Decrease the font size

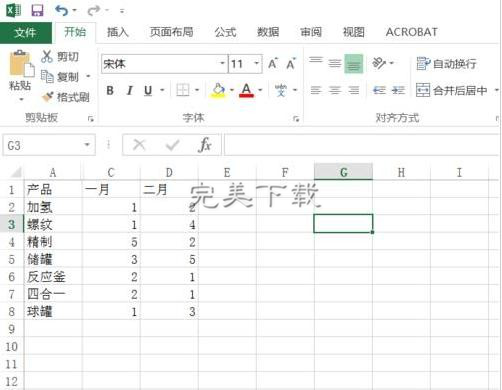coord(291,64)
